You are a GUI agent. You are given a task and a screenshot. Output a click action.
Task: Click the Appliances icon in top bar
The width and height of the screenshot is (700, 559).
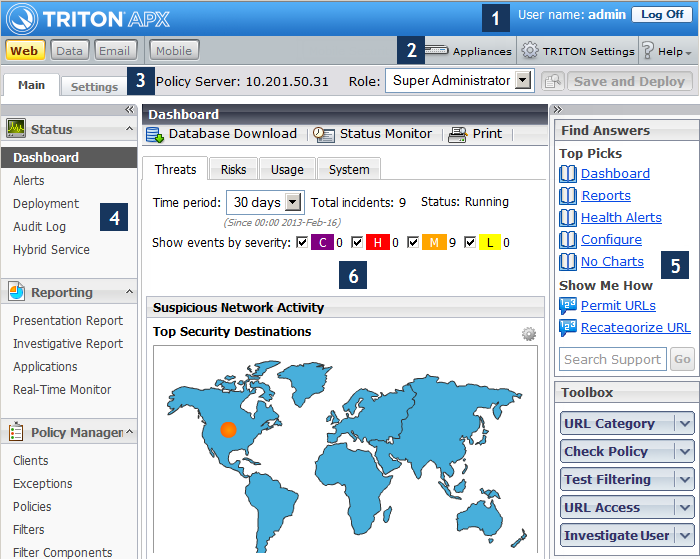point(436,50)
